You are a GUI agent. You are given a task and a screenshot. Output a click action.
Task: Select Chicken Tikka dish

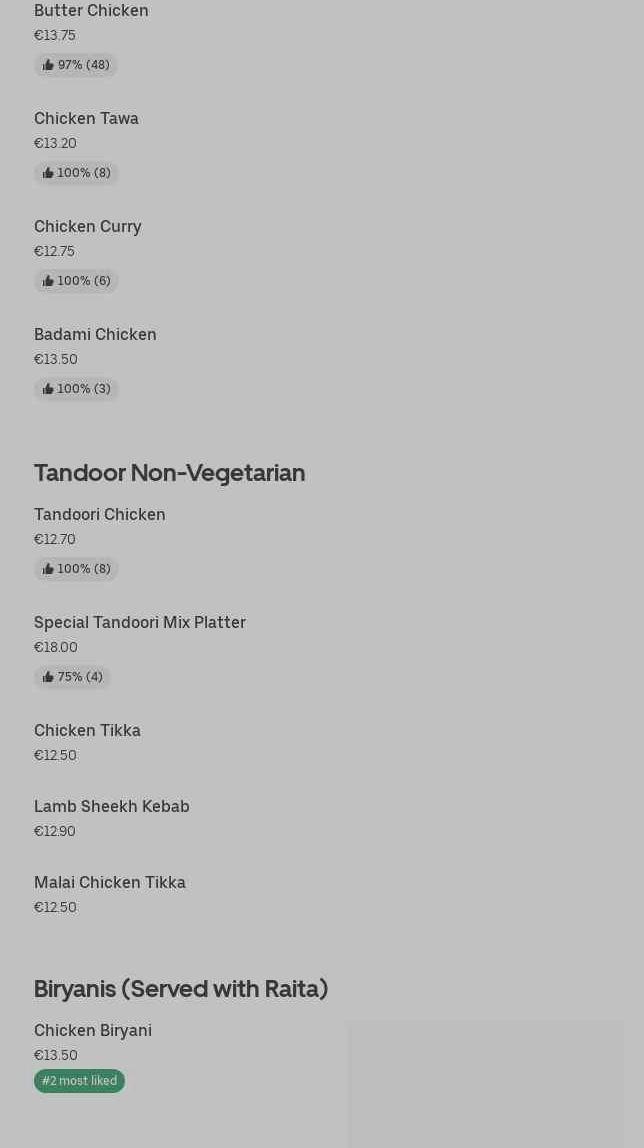click(87, 731)
